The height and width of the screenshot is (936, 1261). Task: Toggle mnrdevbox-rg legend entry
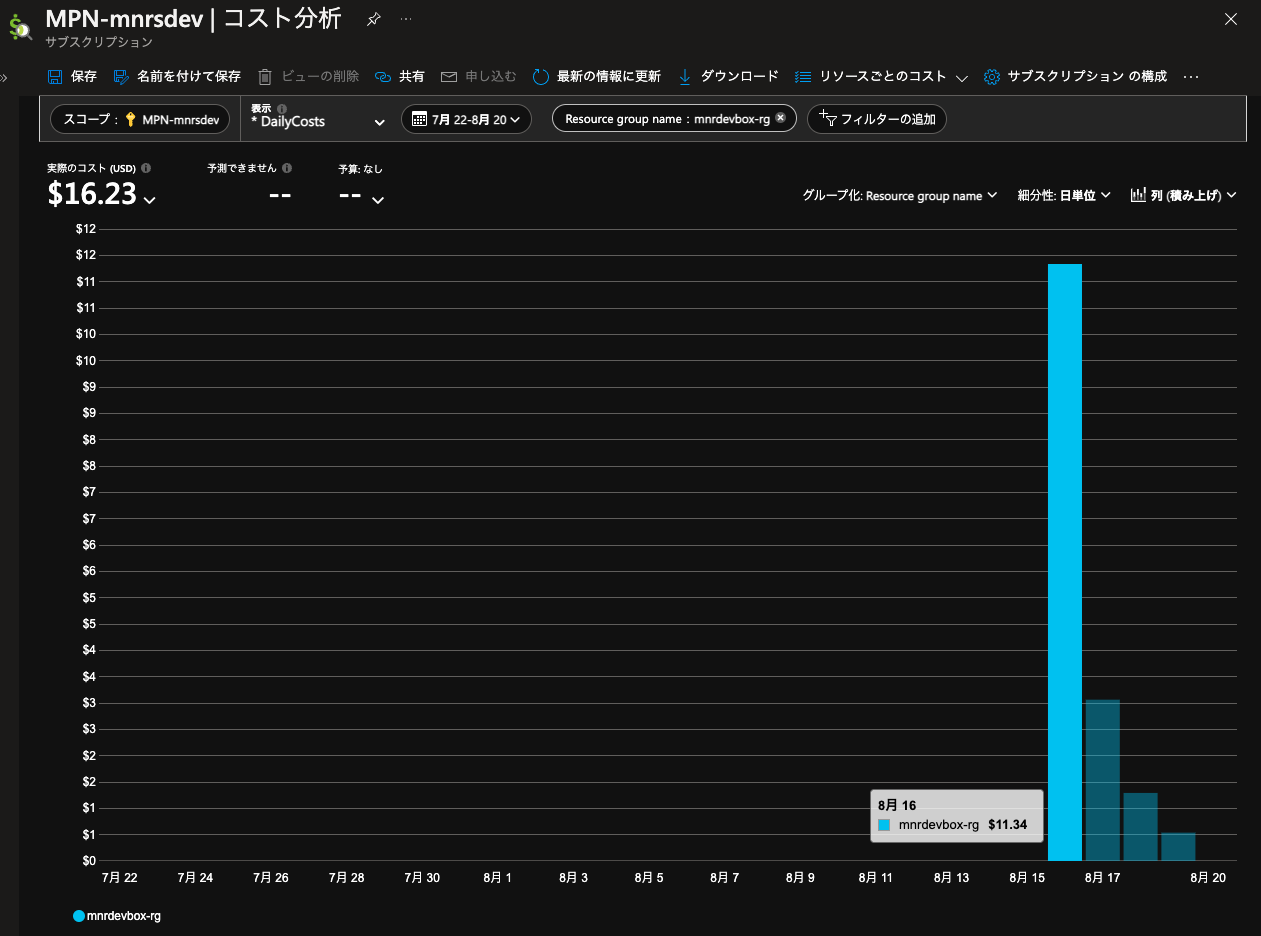[x=118, y=915]
